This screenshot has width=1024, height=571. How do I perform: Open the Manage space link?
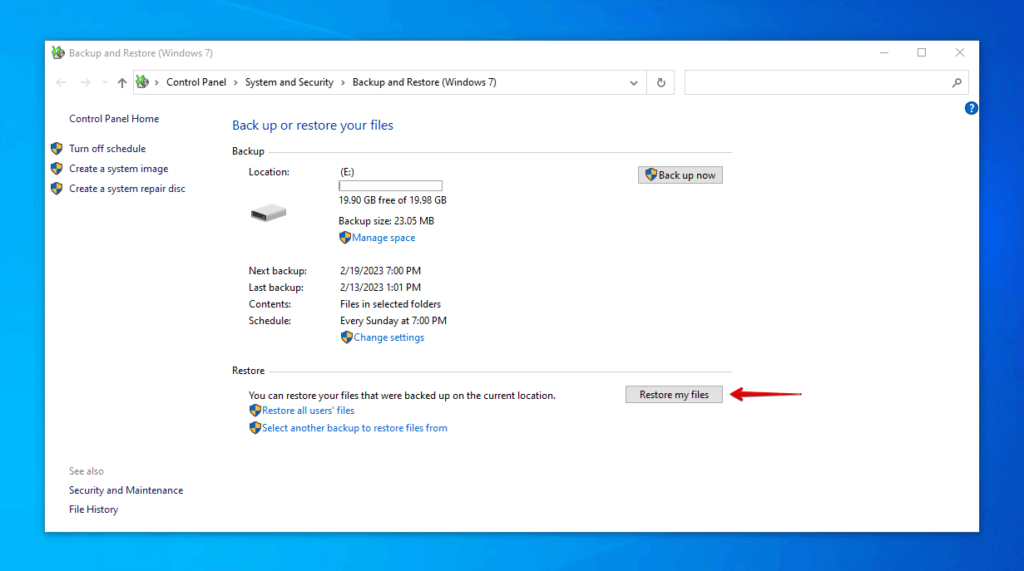383,238
